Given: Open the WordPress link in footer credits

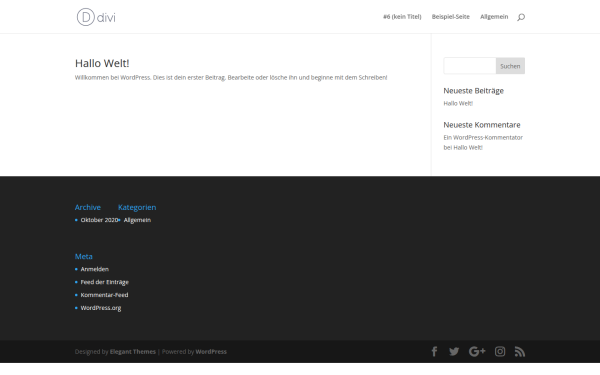Looking at the screenshot, I should click(x=211, y=352).
